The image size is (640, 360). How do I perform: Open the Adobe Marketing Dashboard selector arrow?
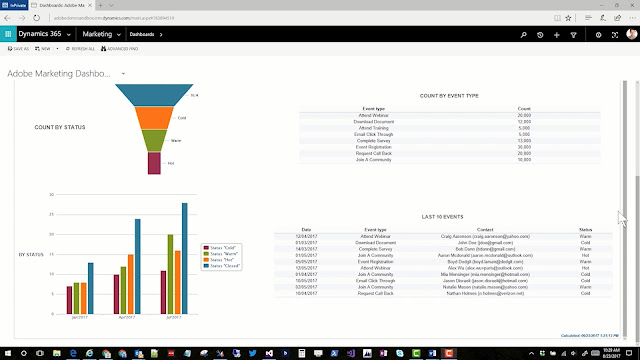(x=123, y=74)
